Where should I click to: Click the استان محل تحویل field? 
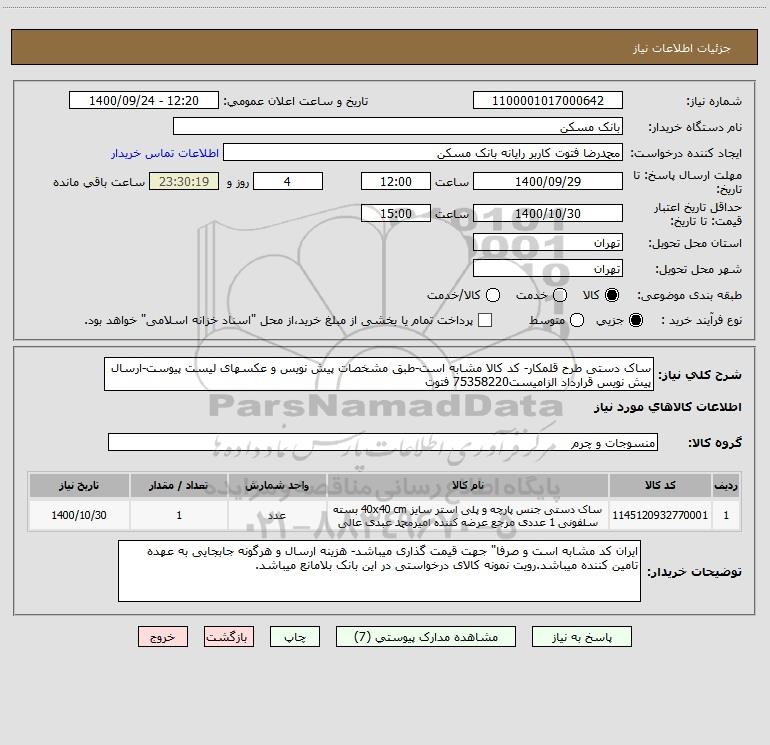(548, 242)
